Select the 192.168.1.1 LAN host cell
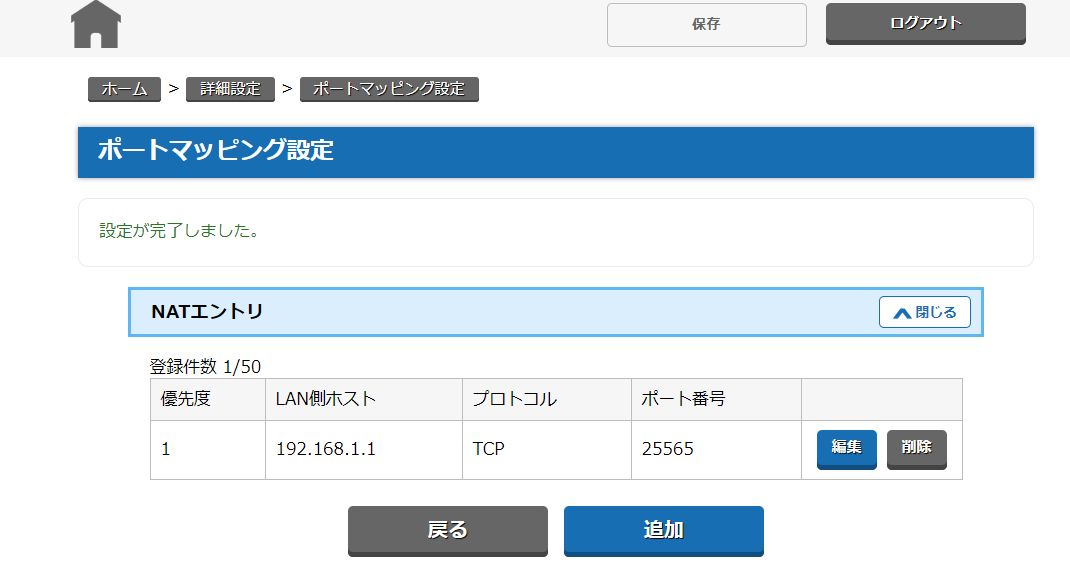Viewport: 1070px width, 563px height. [x=364, y=450]
